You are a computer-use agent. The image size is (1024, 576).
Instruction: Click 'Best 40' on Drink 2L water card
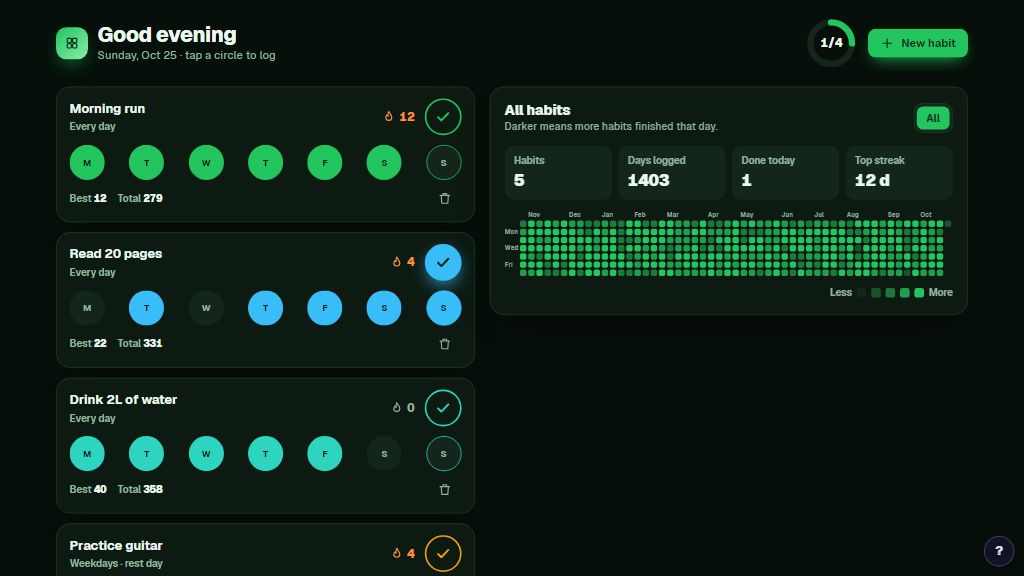point(88,489)
